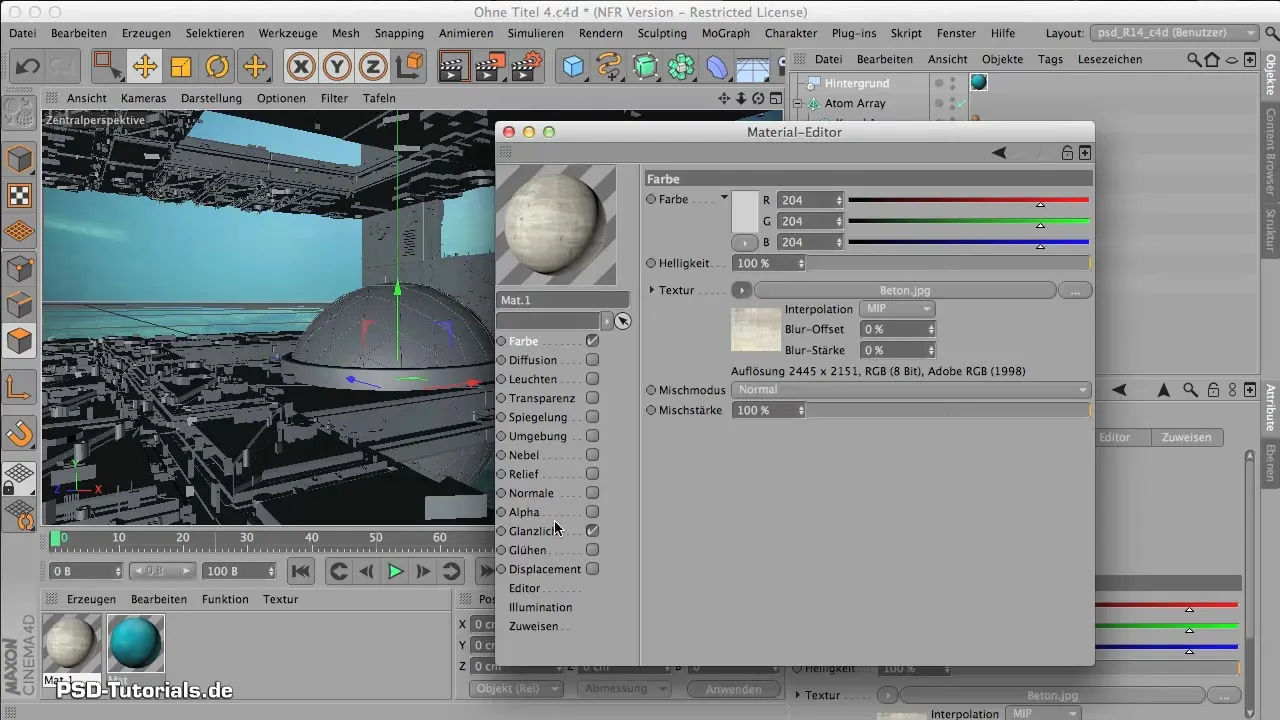Click the Beton.jpg texture button

point(905,290)
